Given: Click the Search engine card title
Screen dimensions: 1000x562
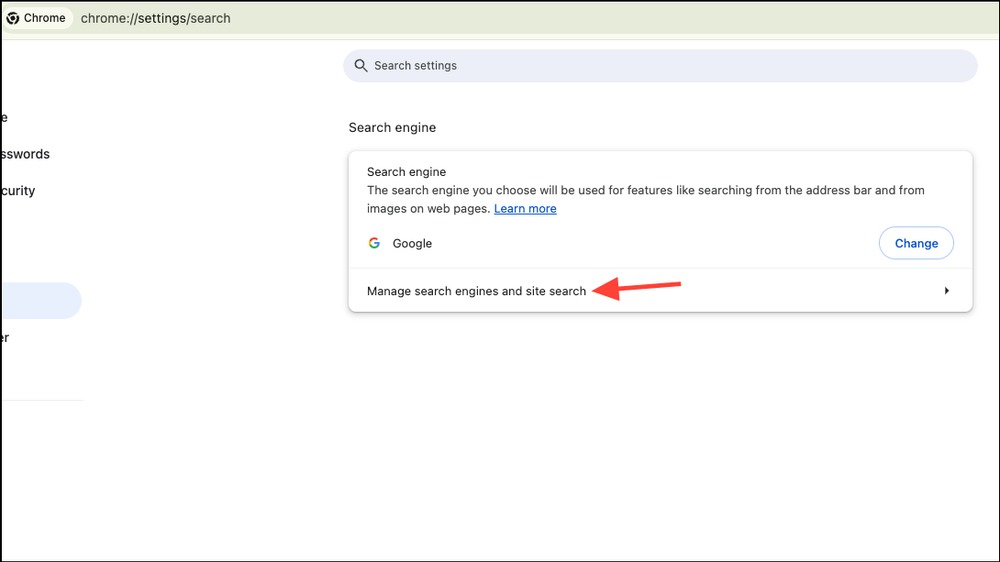Looking at the screenshot, I should [x=406, y=172].
